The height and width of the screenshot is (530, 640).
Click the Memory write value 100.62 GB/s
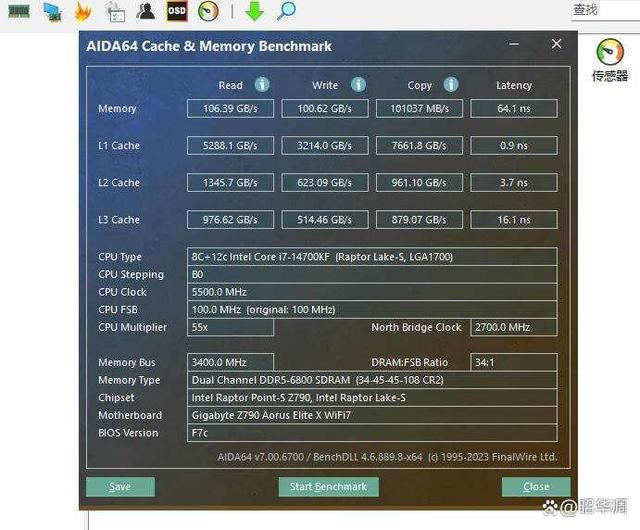click(x=325, y=109)
